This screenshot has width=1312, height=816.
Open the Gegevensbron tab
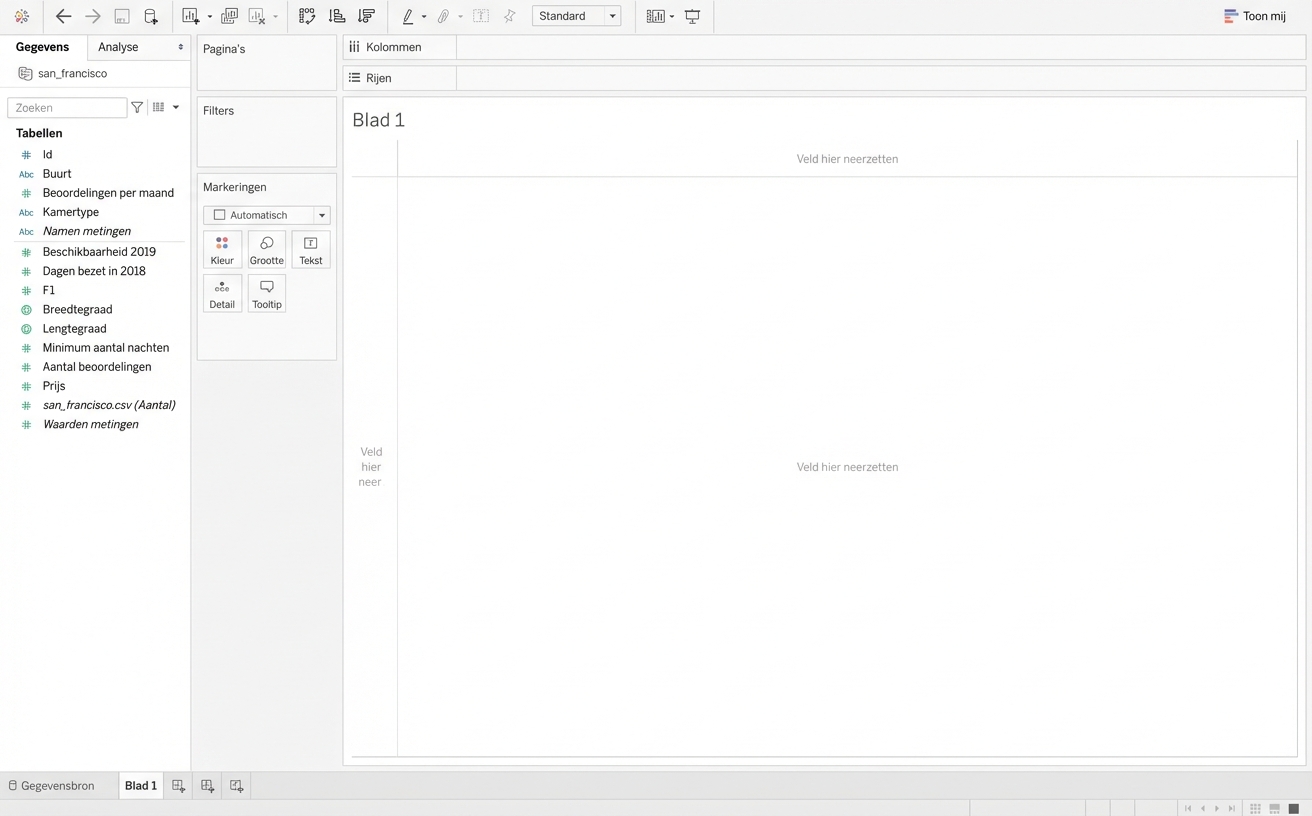tap(51, 786)
